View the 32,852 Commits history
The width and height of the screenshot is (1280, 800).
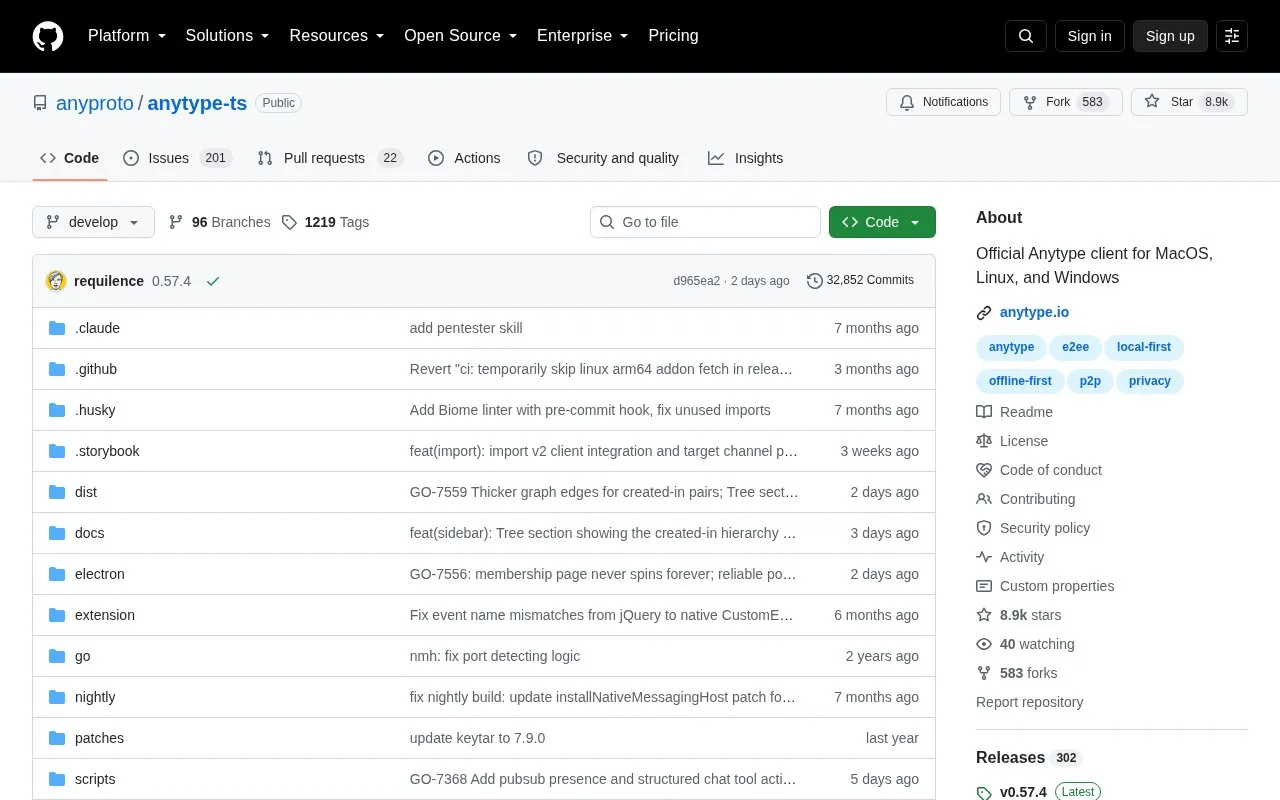tap(860, 281)
